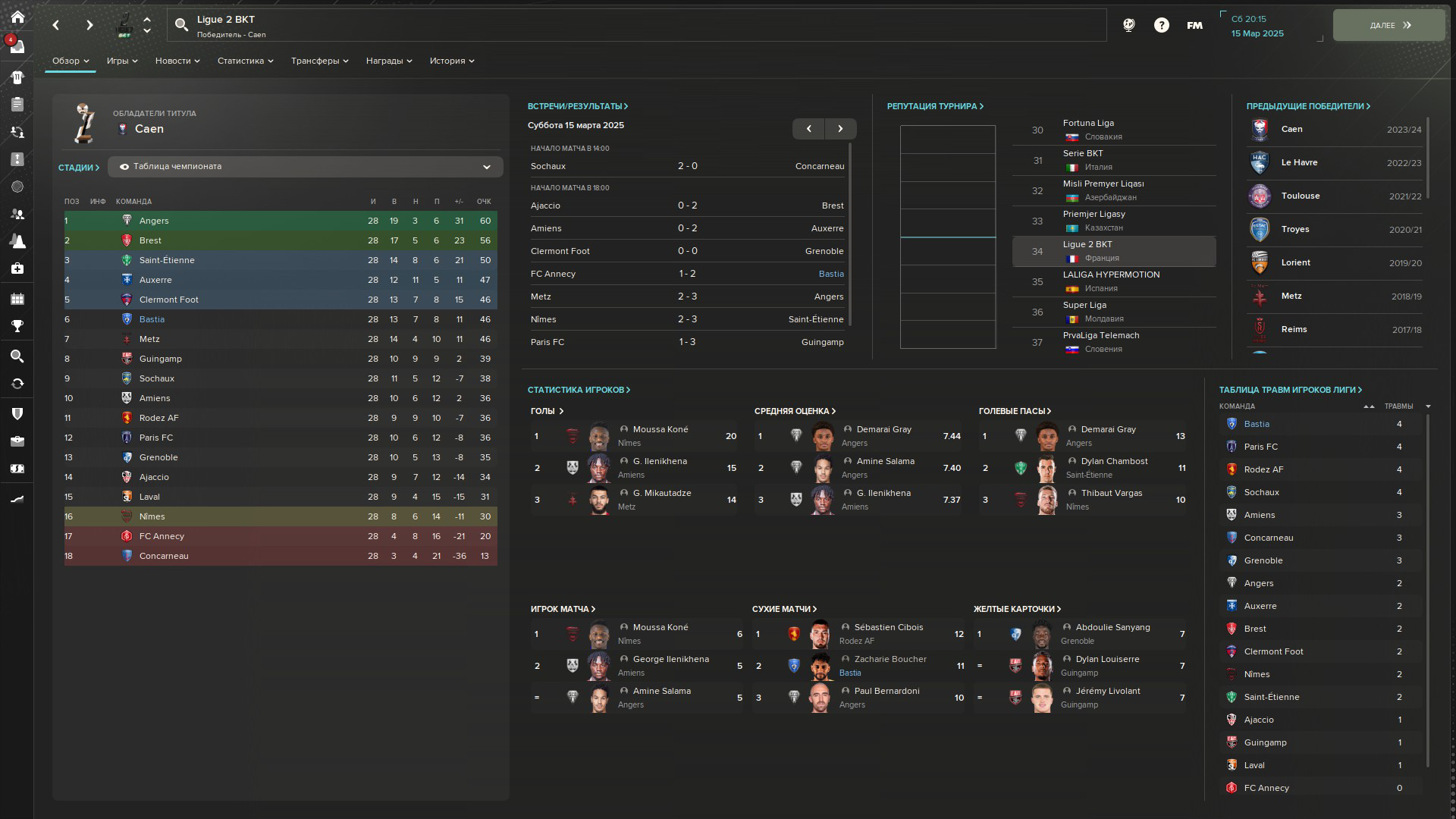Image resolution: width=1456 pixels, height=819 pixels.
Task: Click the help question mark icon
Action: (x=1161, y=25)
